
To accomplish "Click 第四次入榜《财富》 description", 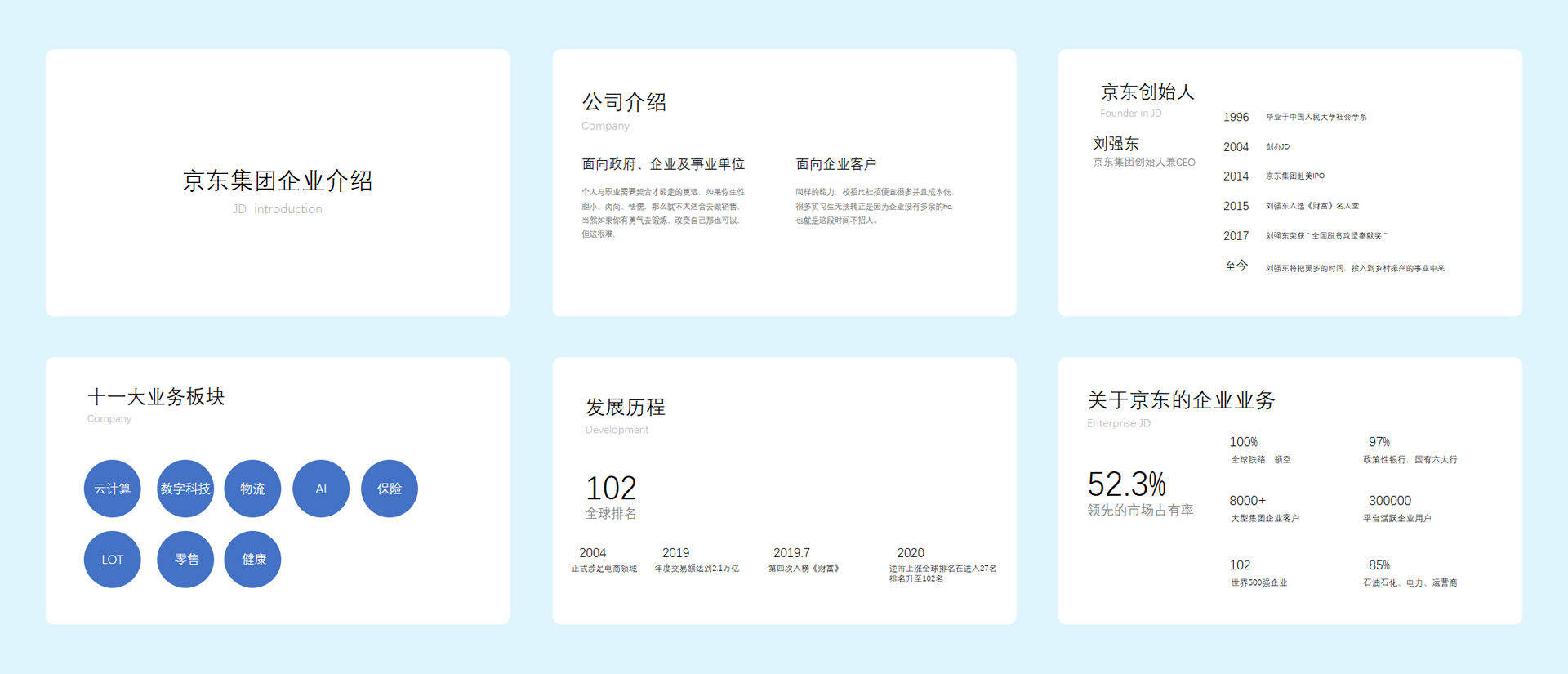I will point(804,569).
